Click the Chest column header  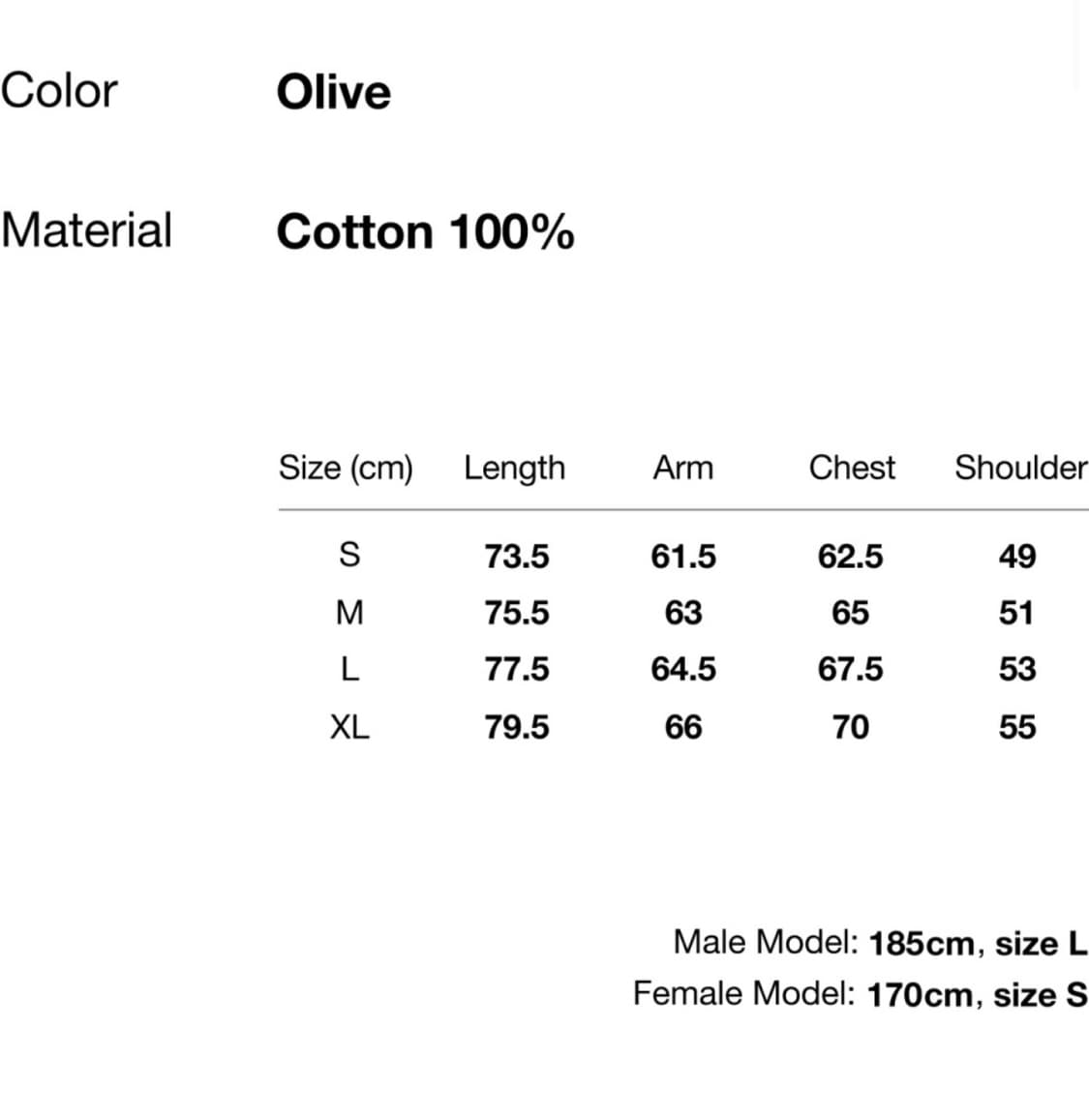(x=852, y=468)
